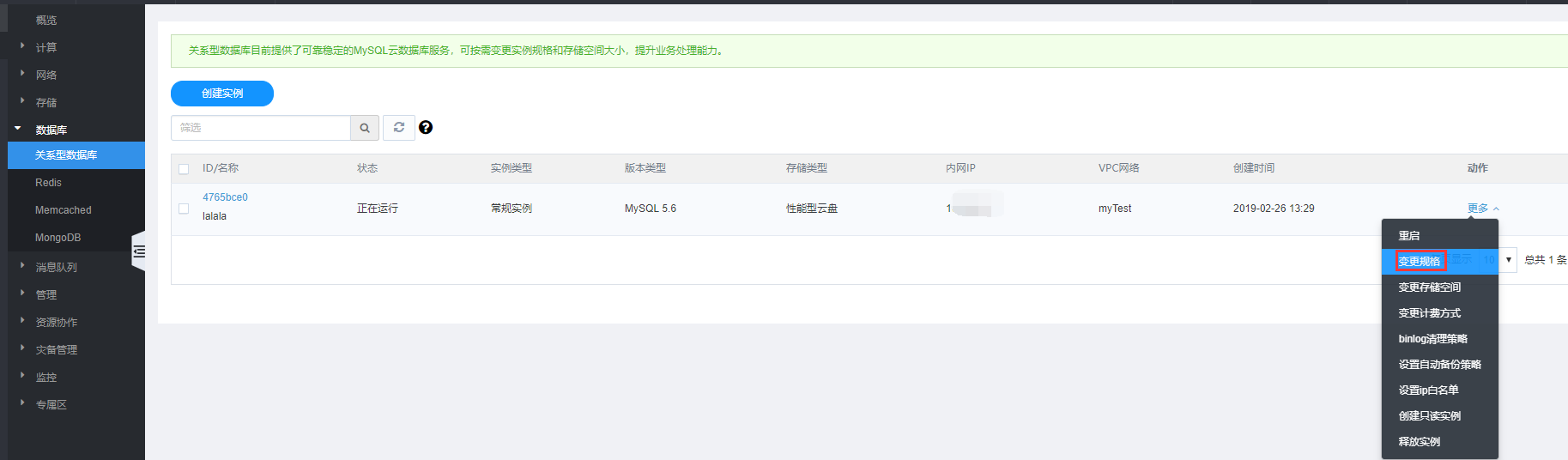The width and height of the screenshot is (1568, 460).
Task: Open MongoDB in the sidebar
Action: [58, 238]
